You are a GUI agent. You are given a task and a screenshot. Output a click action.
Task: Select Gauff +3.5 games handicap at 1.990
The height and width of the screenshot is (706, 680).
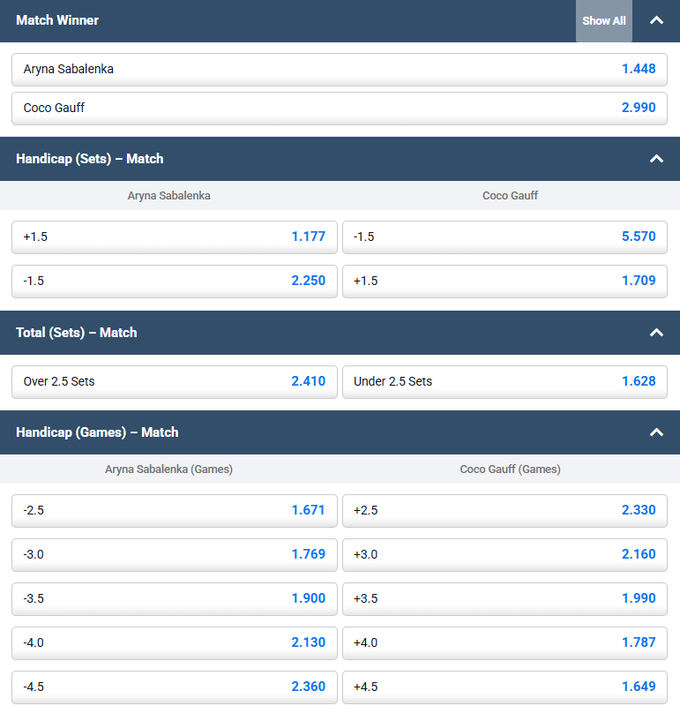coord(504,598)
